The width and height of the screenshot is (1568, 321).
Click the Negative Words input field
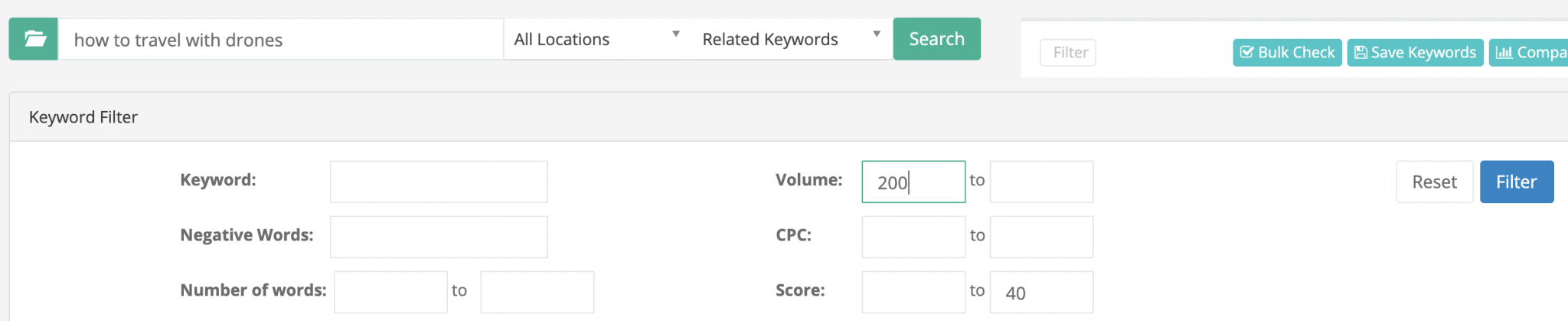(x=439, y=237)
